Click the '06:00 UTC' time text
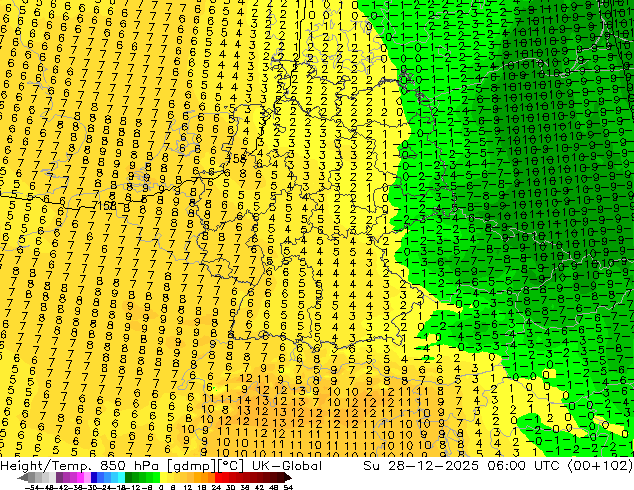The image size is (634, 490). coord(526,466)
